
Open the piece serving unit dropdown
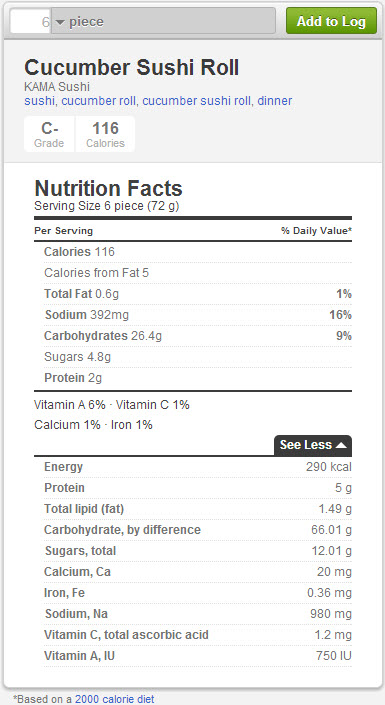point(163,21)
